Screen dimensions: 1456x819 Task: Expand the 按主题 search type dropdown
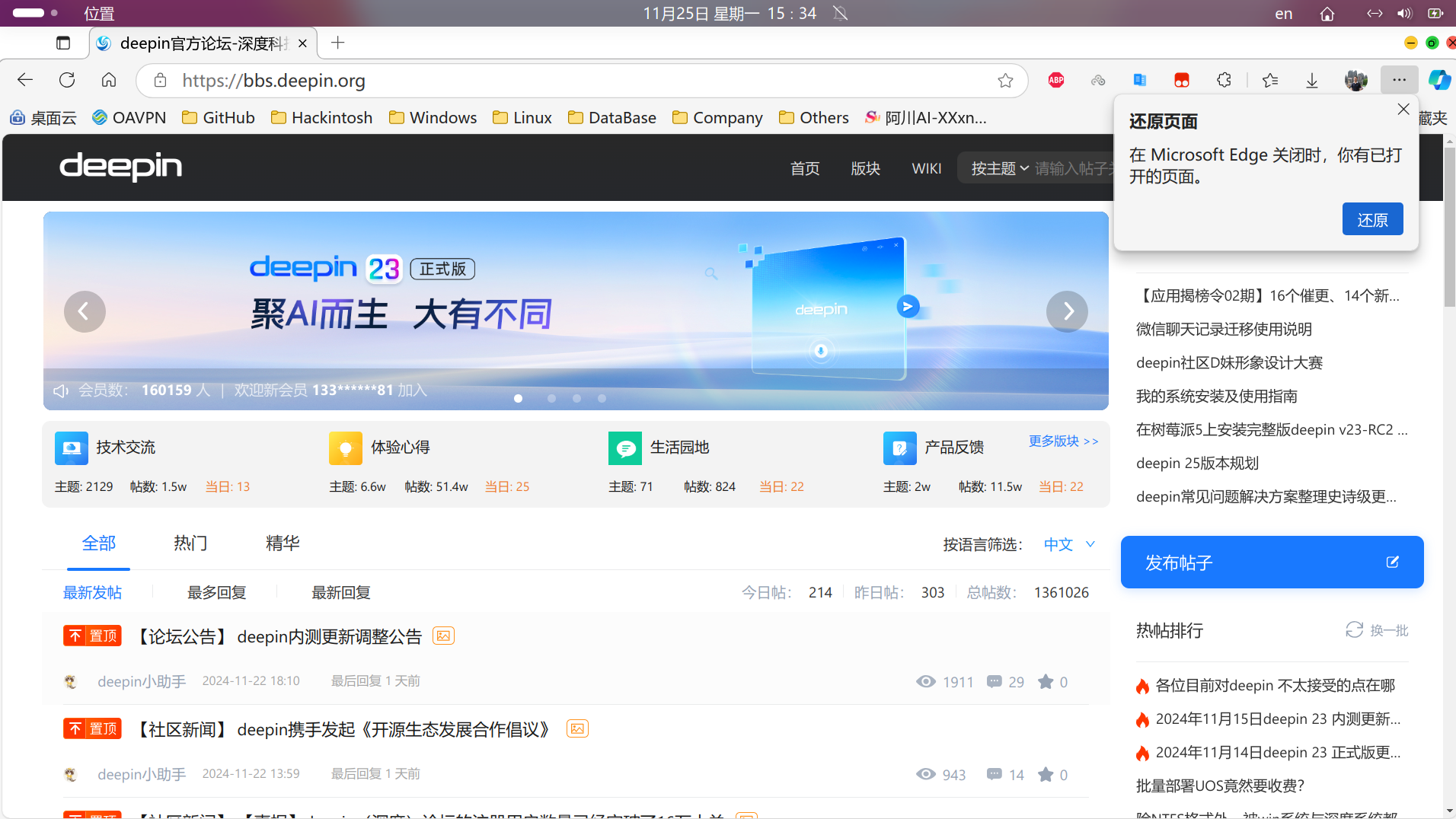(x=1000, y=168)
